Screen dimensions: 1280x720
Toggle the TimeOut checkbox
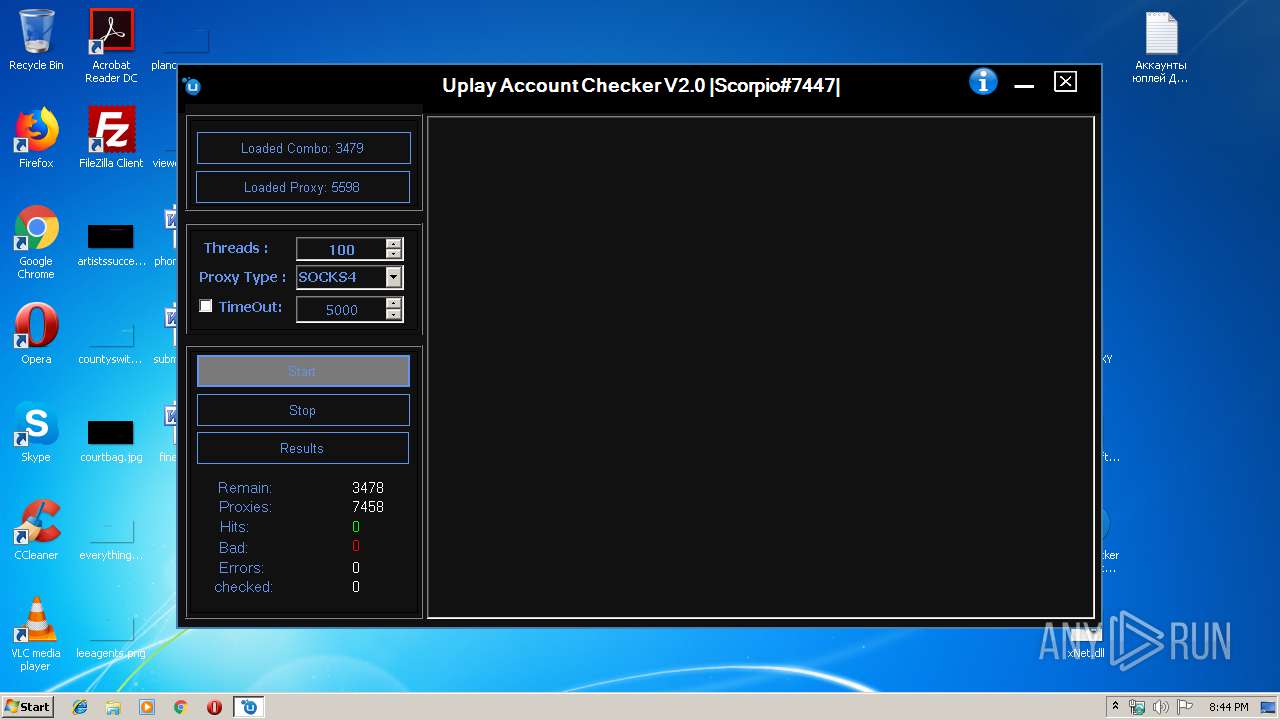(206, 306)
